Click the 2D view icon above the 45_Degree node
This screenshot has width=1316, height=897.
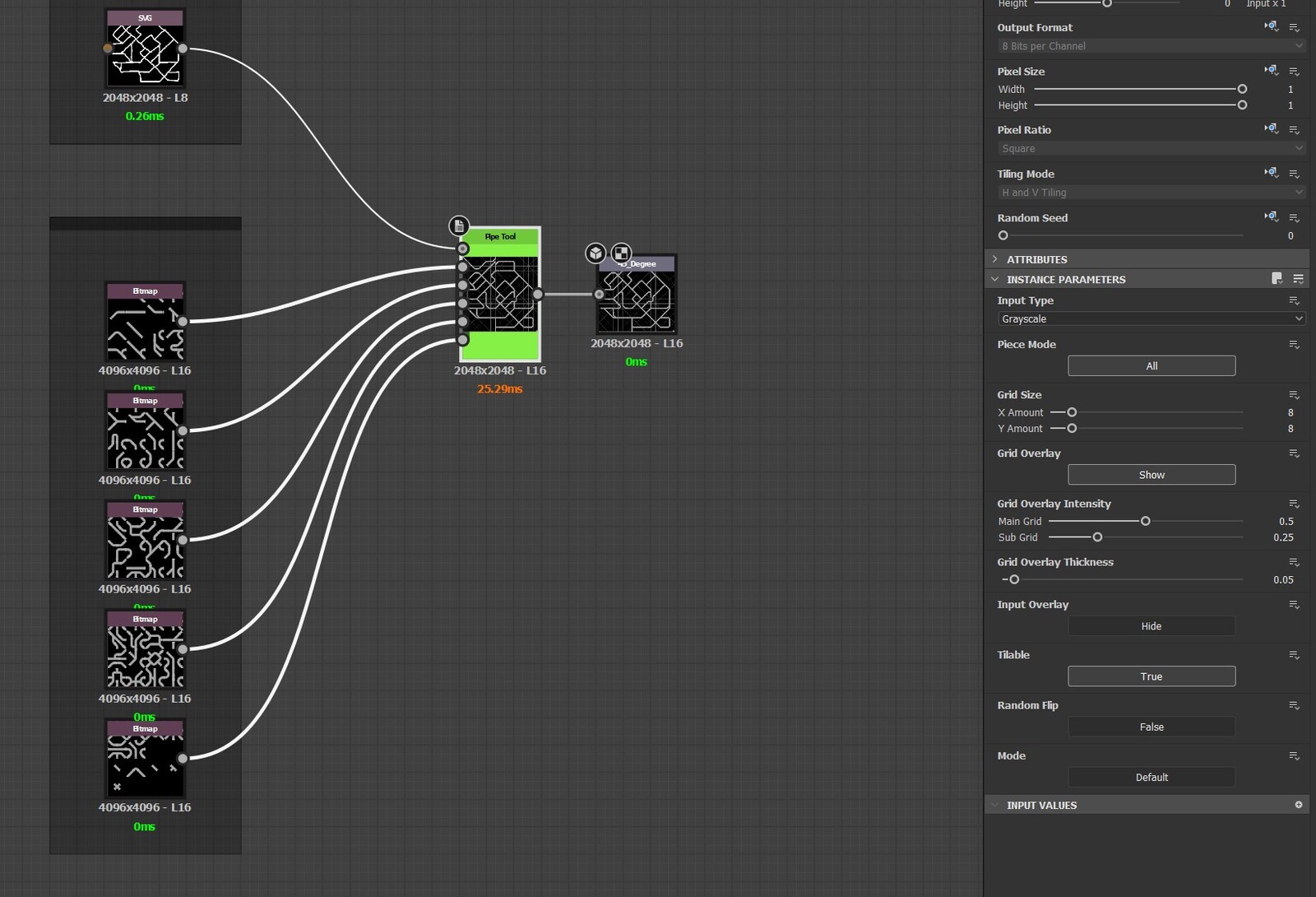620,253
